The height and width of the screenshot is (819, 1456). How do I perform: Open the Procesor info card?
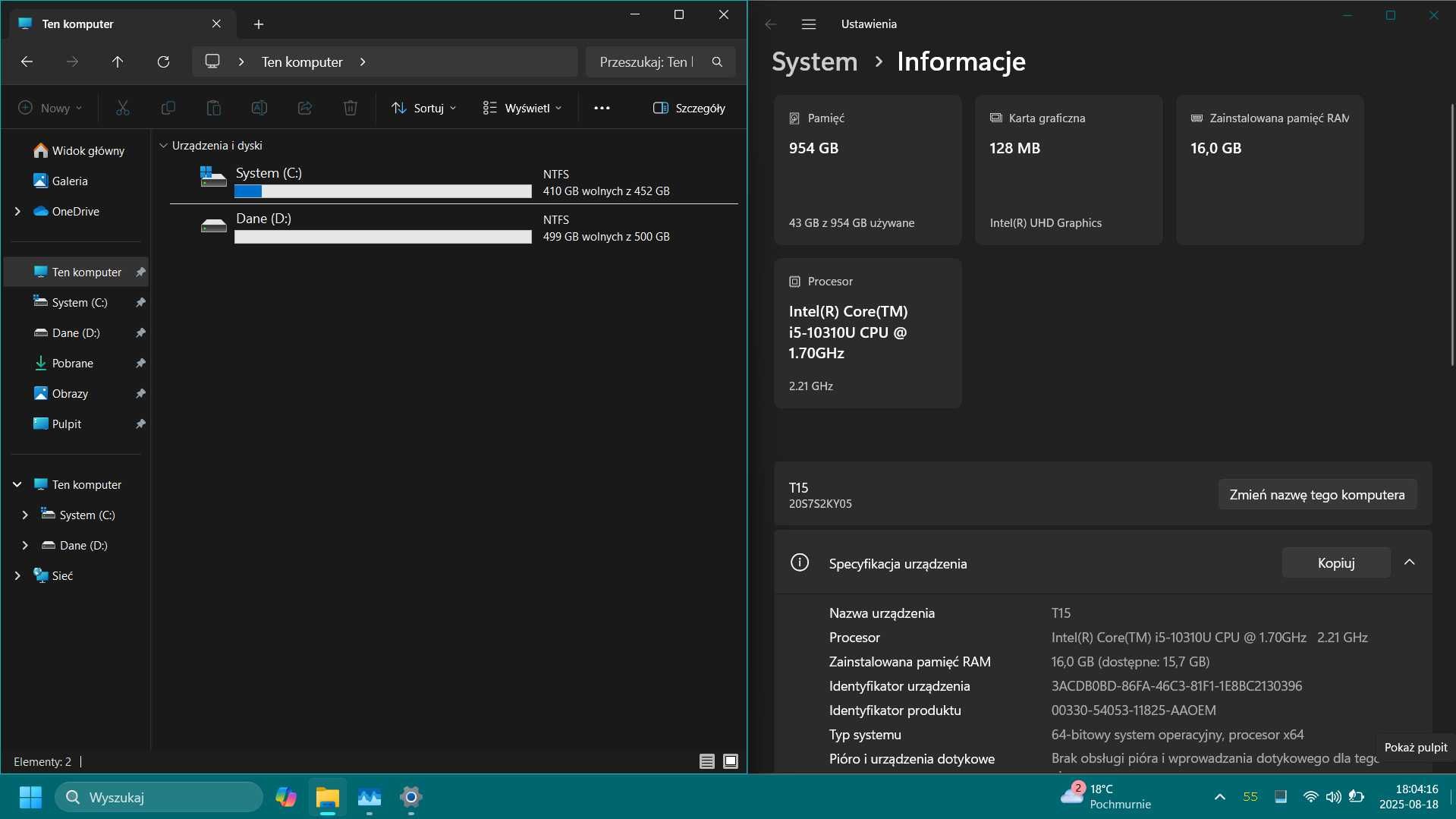pos(867,333)
